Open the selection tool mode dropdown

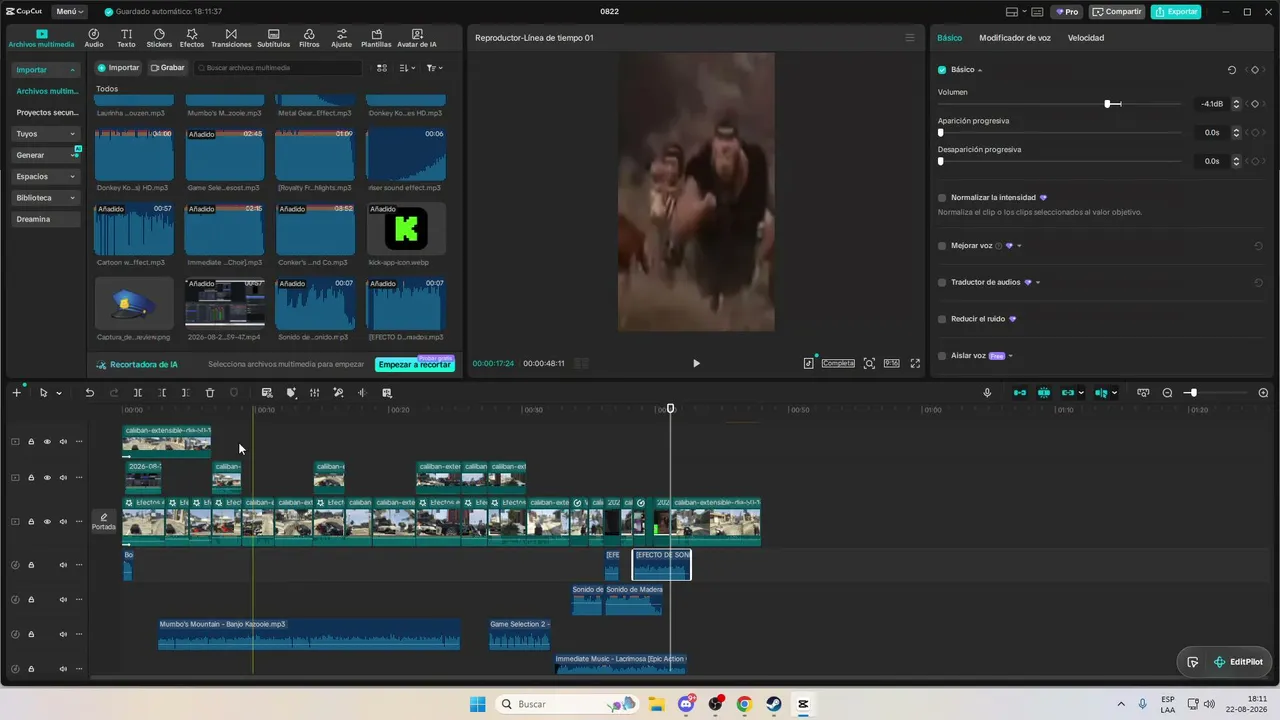coord(58,393)
